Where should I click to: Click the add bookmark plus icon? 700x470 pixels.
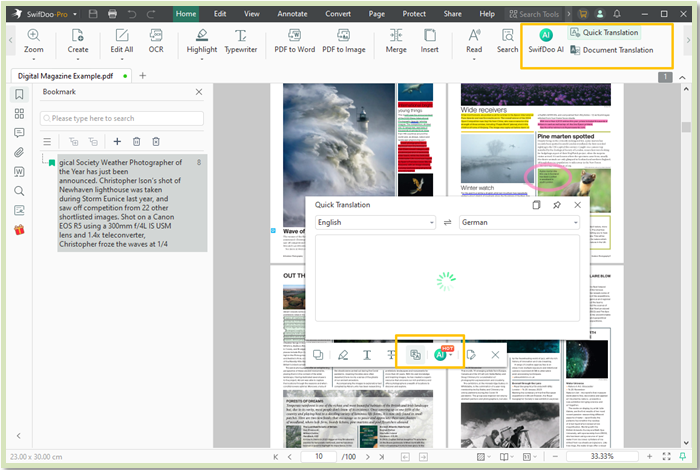pyautogui.click(x=117, y=142)
